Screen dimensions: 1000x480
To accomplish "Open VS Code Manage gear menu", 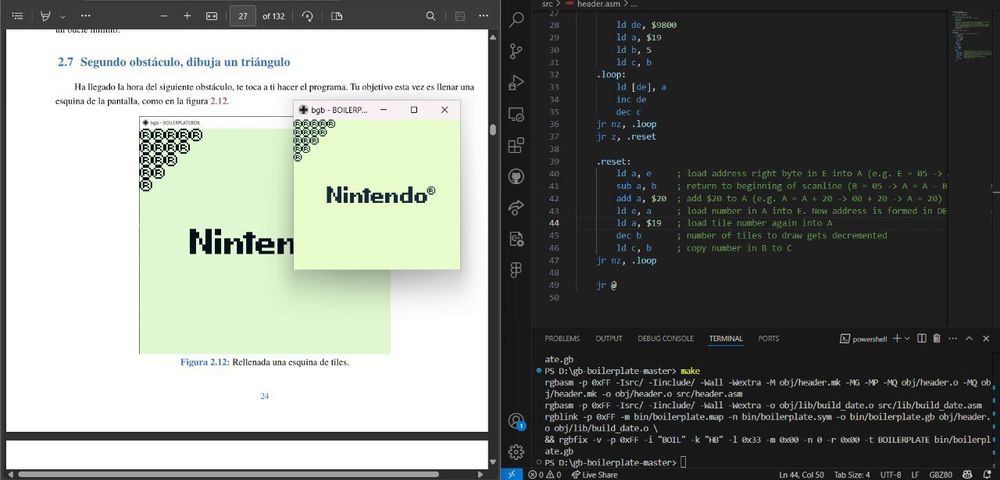I will pos(516,452).
